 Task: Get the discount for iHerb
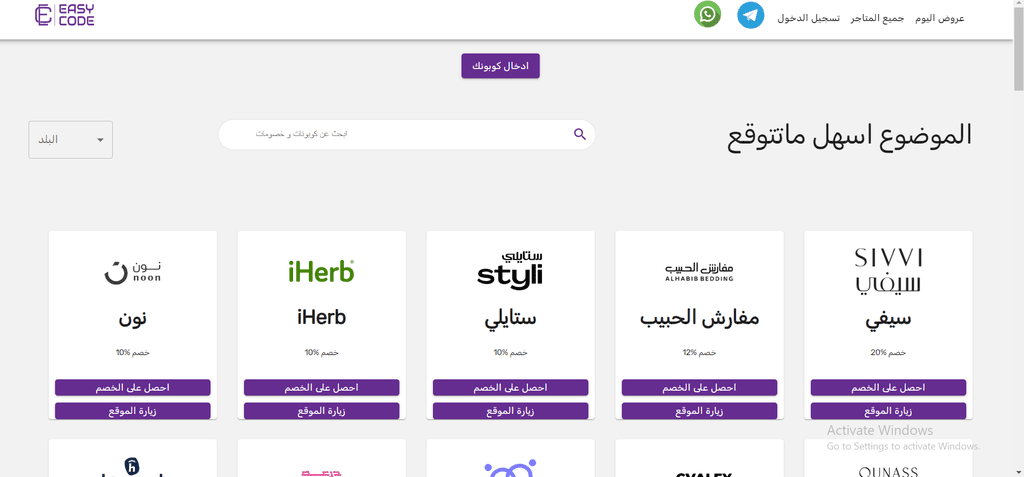pyautogui.click(x=321, y=387)
